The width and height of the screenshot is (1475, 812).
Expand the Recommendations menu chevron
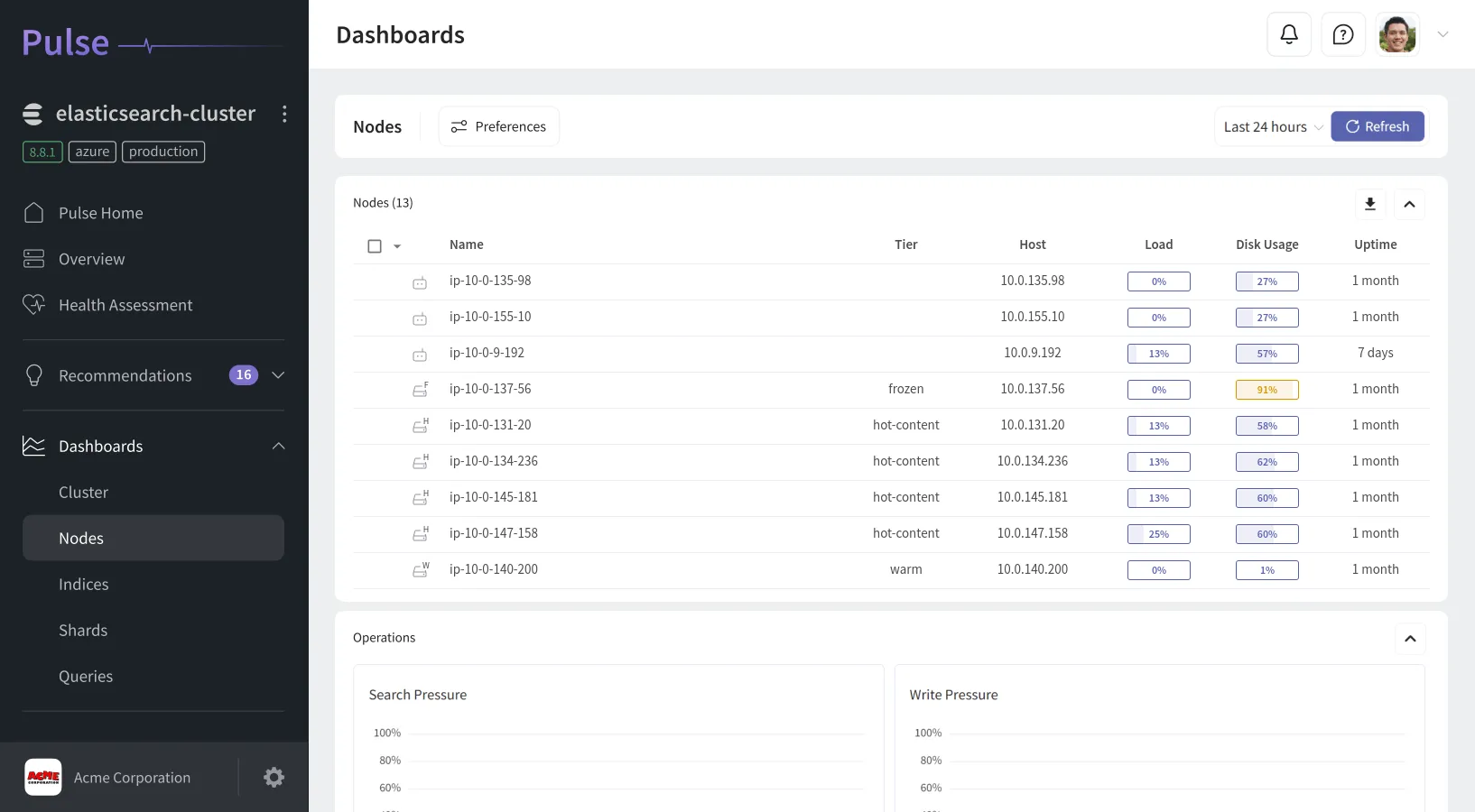[x=278, y=375]
